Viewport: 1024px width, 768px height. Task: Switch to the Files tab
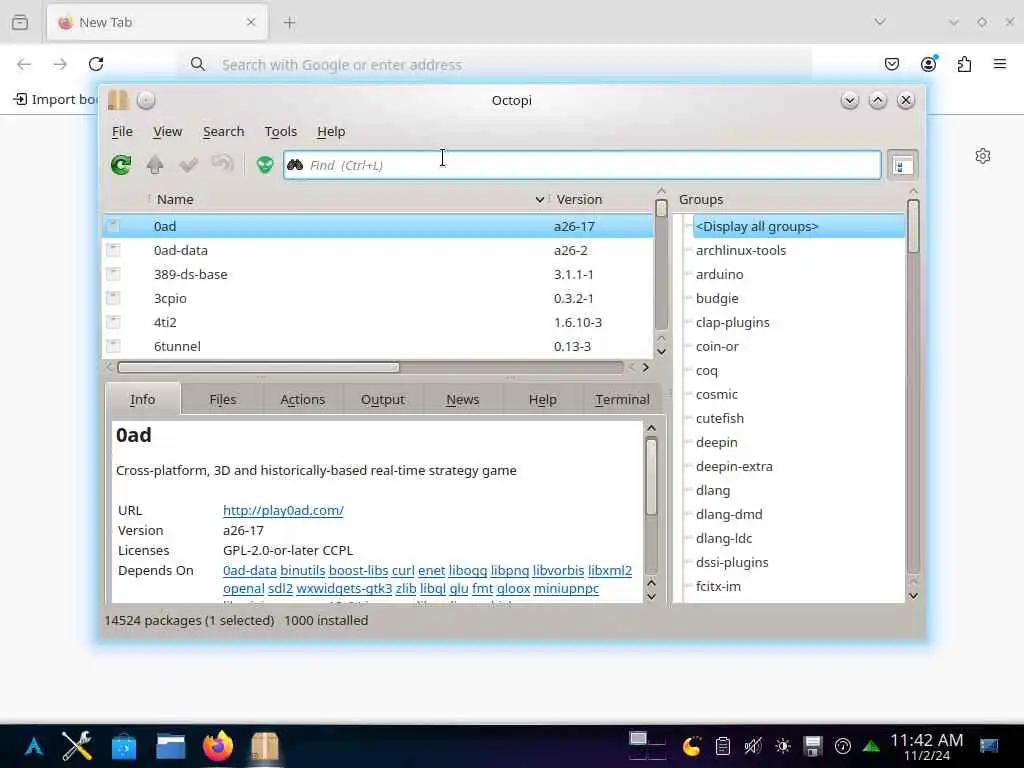pos(223,399)
